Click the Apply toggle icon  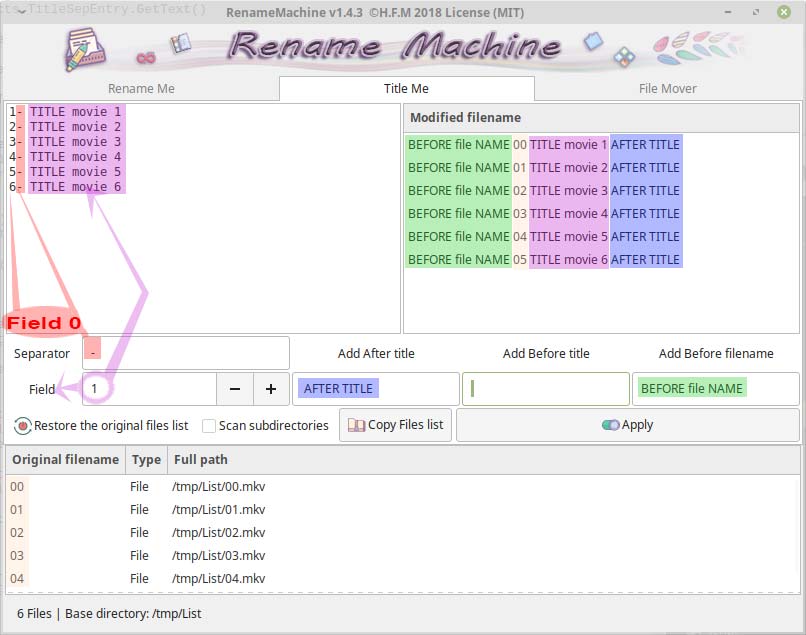click(610, 425)
